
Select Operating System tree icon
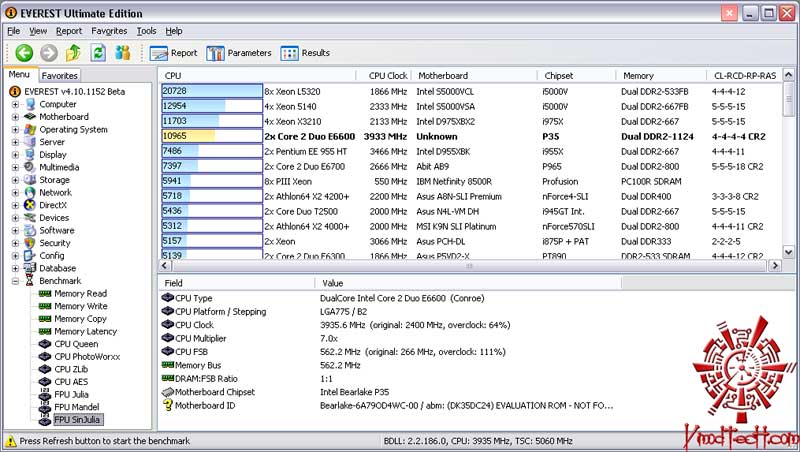[31, 130]
